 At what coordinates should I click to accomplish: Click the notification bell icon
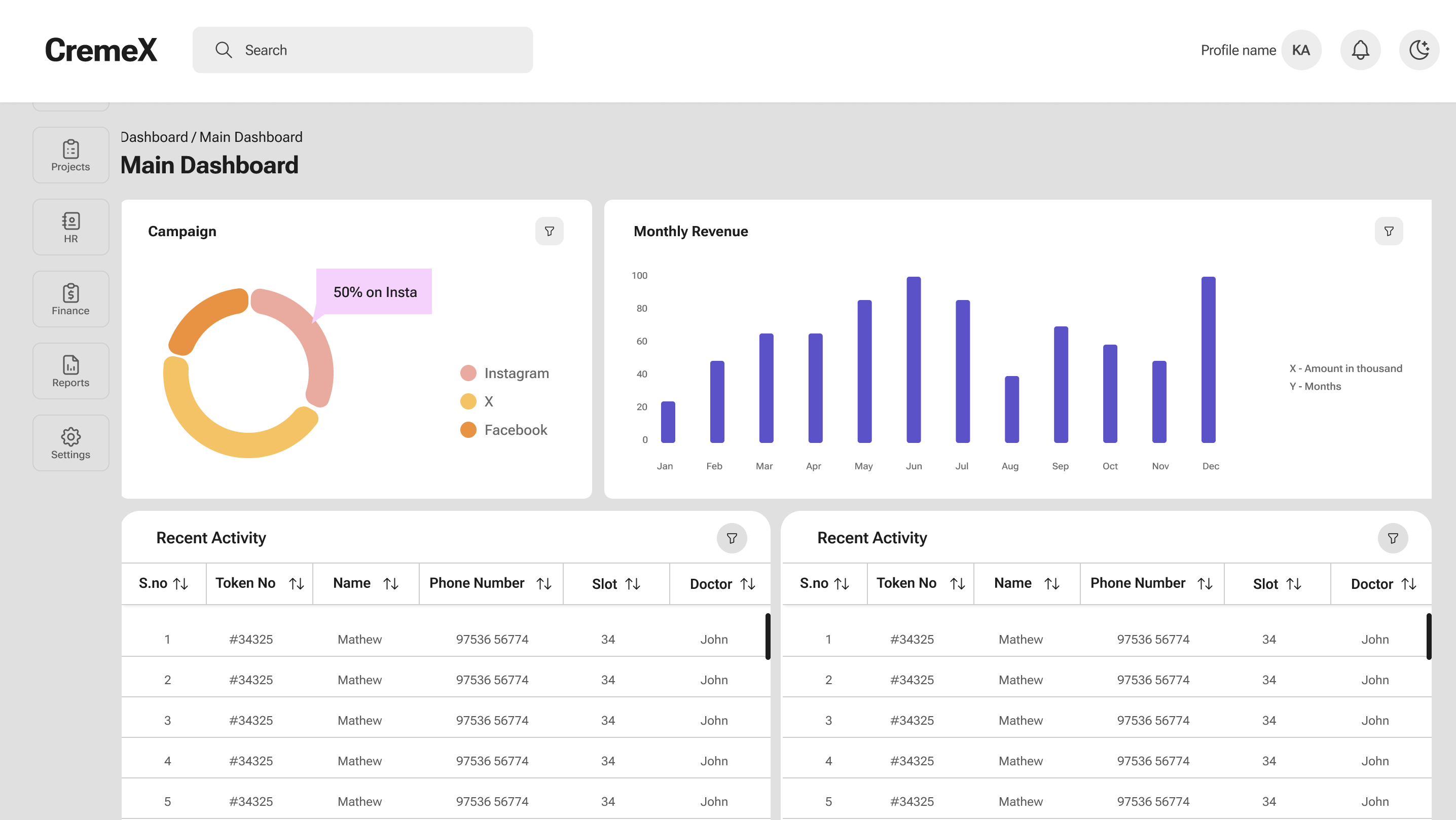click(1360, 50)
